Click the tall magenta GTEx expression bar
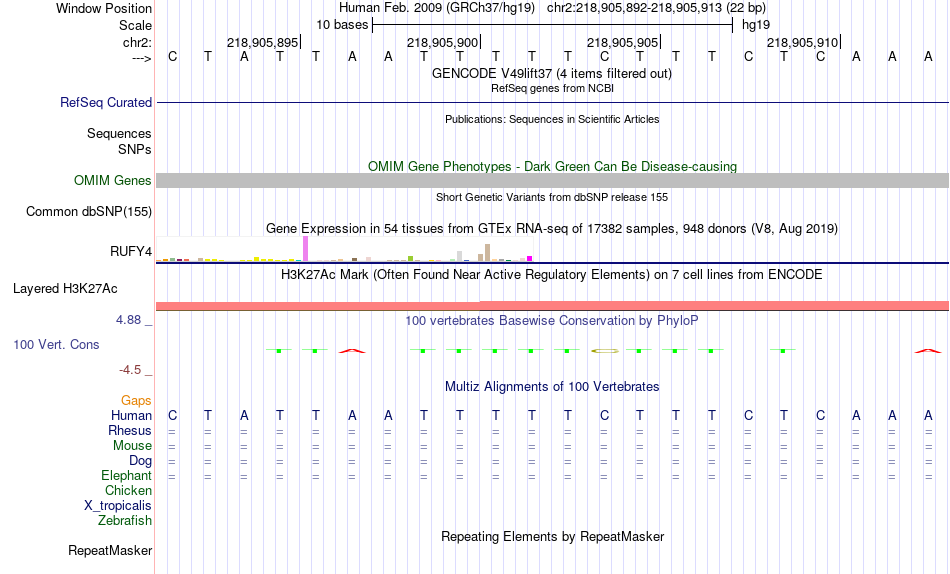The height and width of the screenshot is (574, 950). pos(305,249)
